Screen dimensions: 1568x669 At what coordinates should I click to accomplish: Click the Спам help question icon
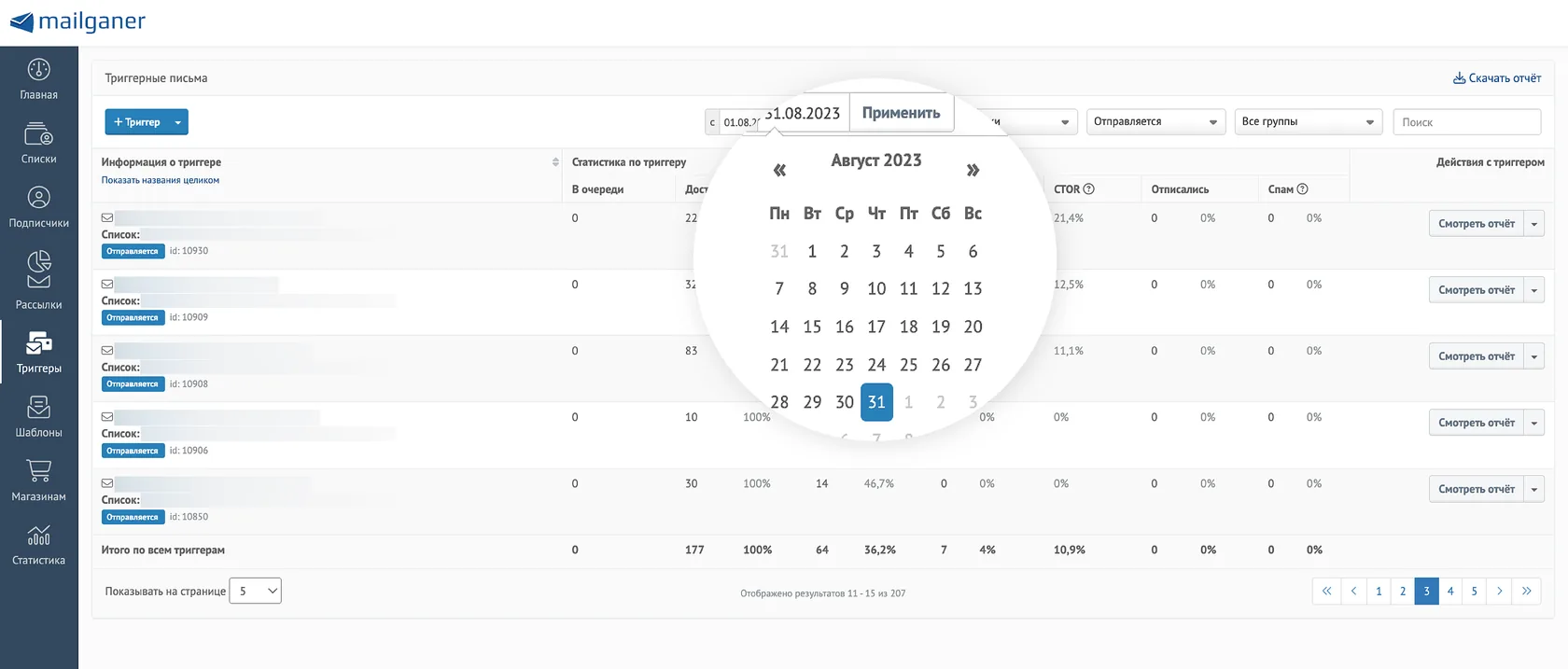1302,189
